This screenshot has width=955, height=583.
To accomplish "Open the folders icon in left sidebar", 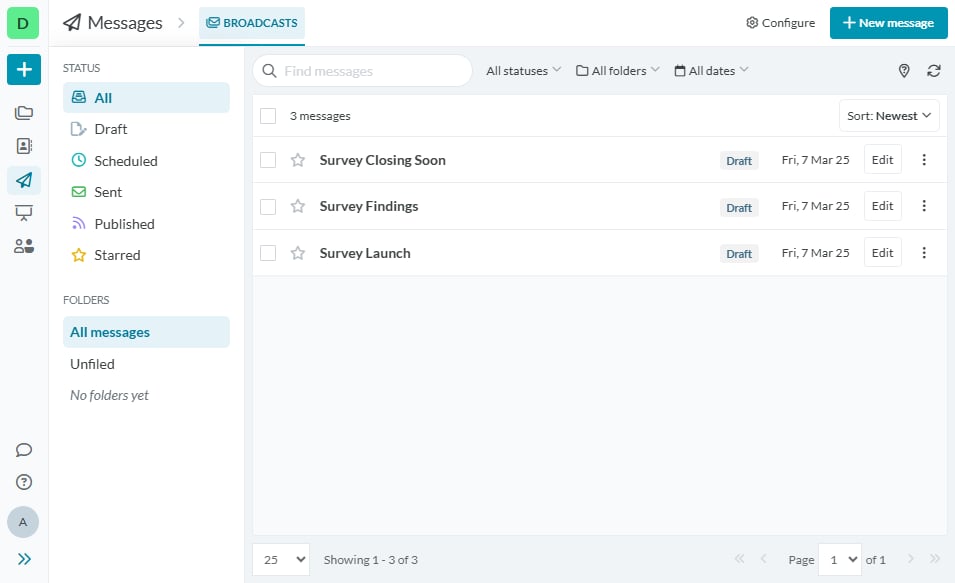I will tap(24, 113).
